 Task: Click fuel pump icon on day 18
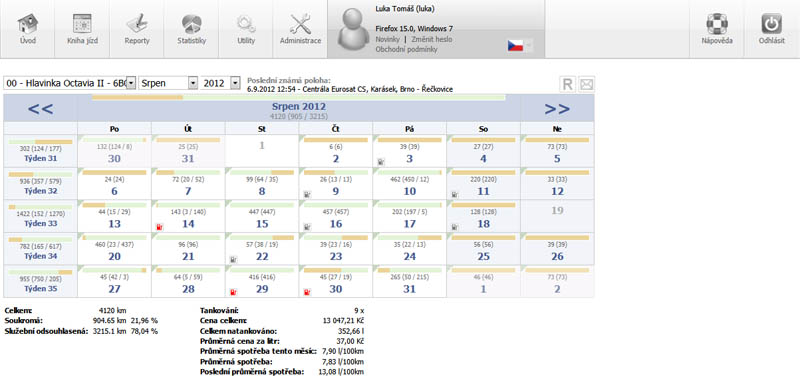click(454, 226)
